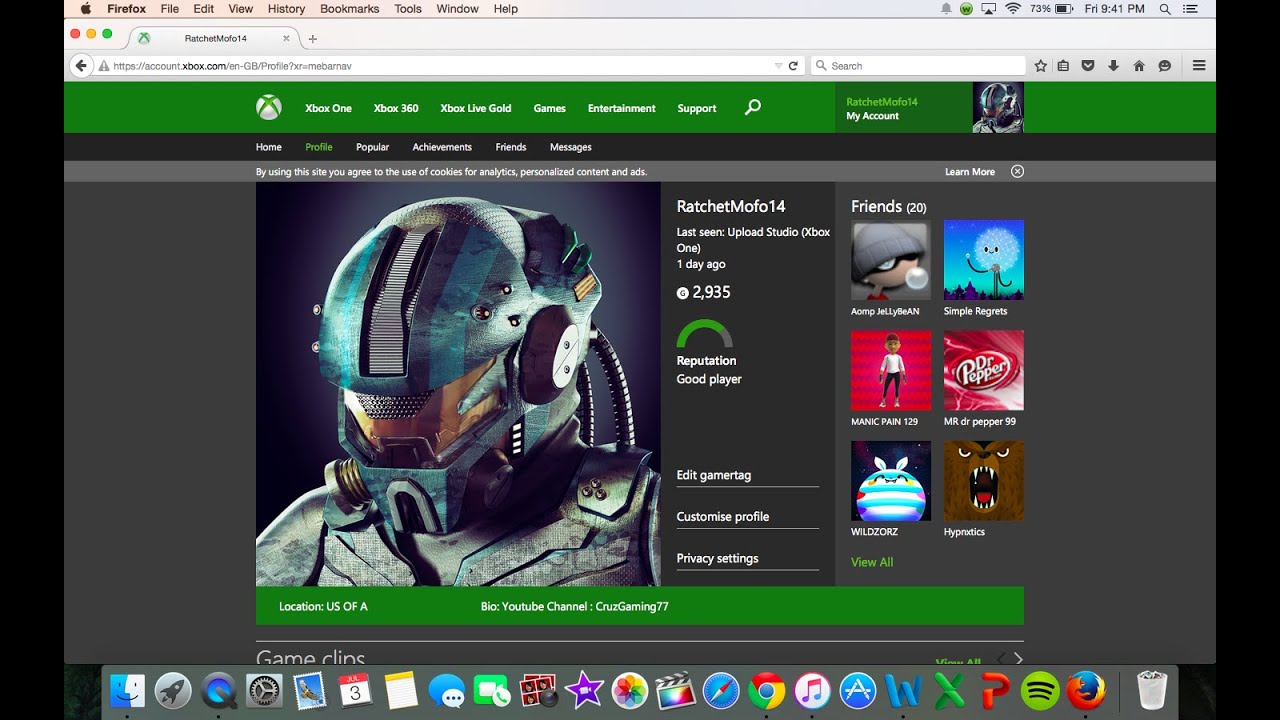Launch Final Cut Pro clapperboard in Dock
This screenshot has height=720, width=1280.
coord(675,691)
